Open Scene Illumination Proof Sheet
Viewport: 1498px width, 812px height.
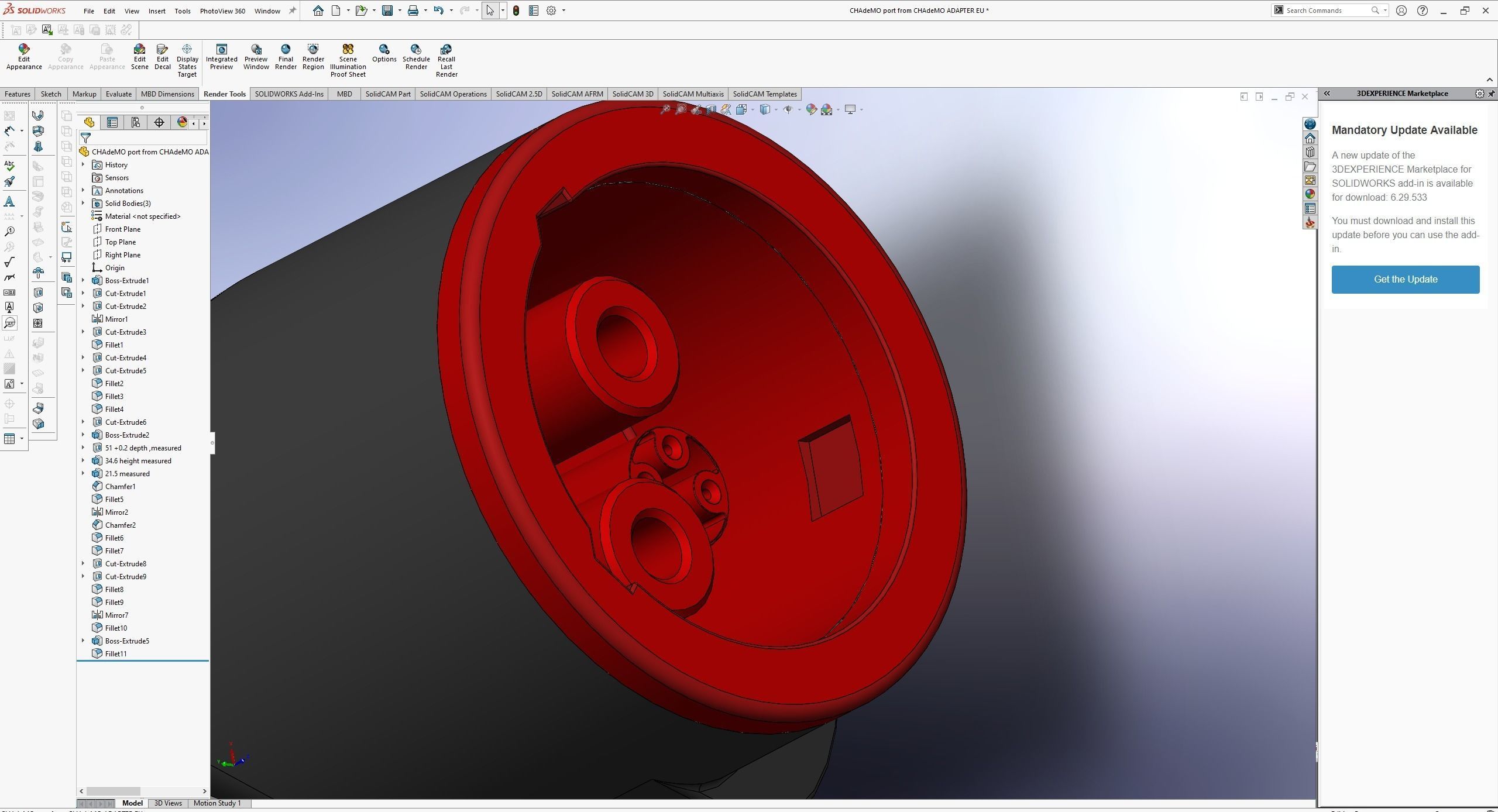pyautogui.click(x=348, y=60)
